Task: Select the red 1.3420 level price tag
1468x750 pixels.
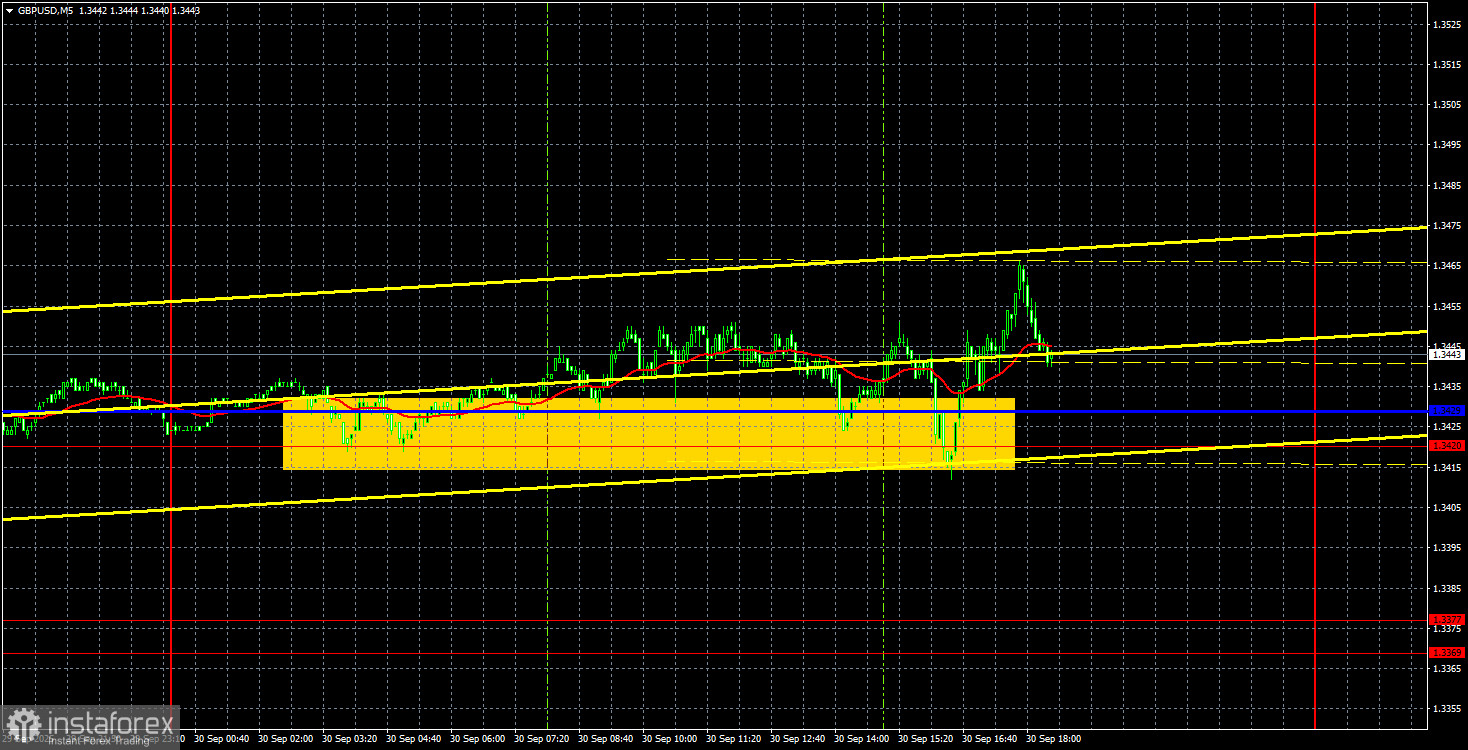Action: click(1447, 446)
